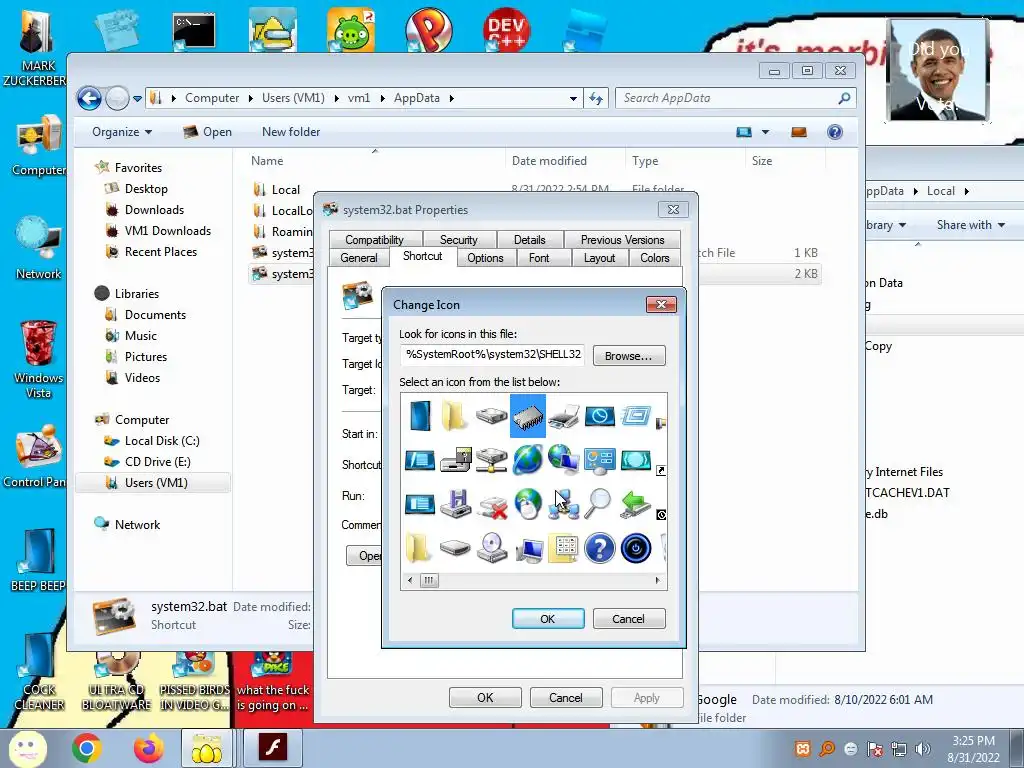Click OK in system32.bat Properties

(485, 697)
